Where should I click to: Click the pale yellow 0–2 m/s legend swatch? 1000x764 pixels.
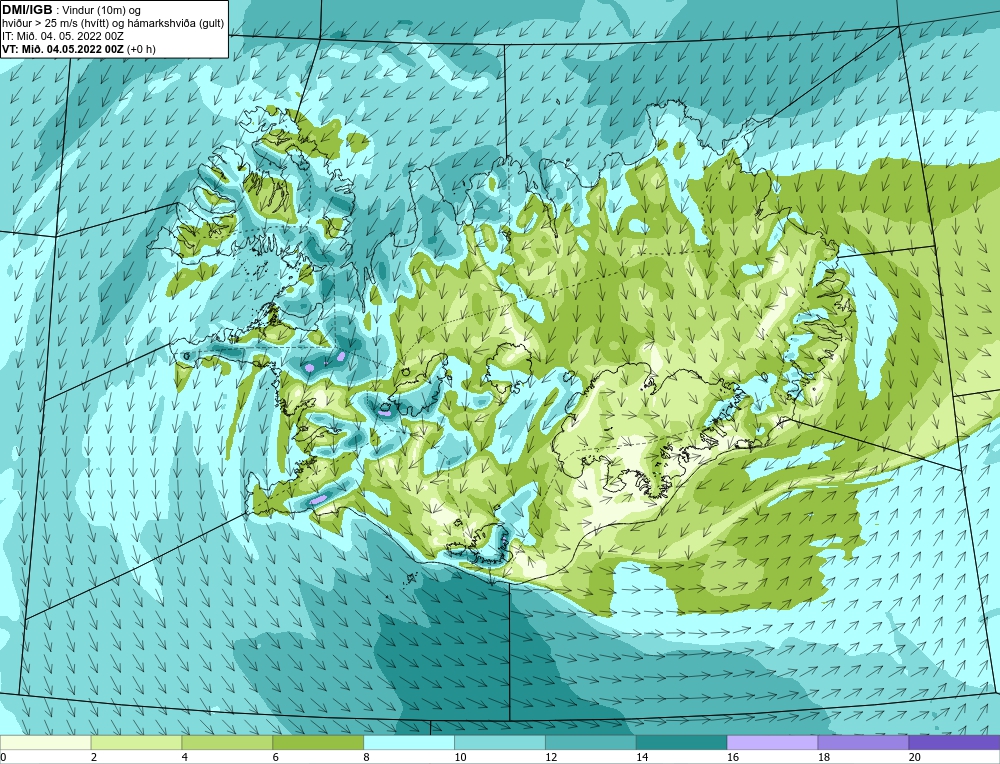[x=46, y=742]
